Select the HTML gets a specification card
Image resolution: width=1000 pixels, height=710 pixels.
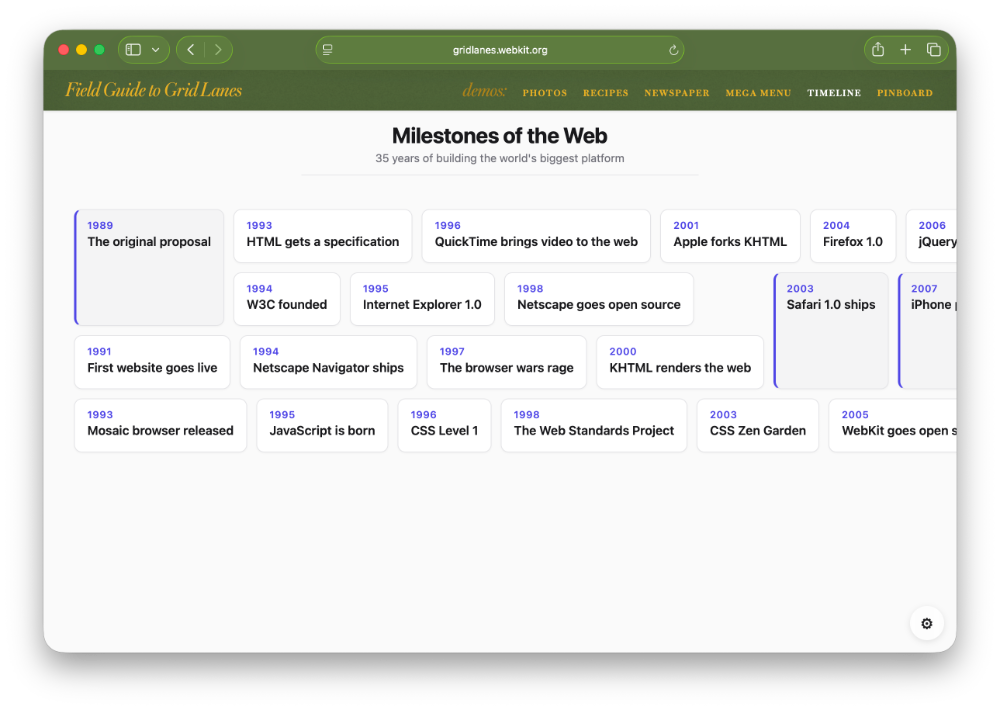pos(323,236)
